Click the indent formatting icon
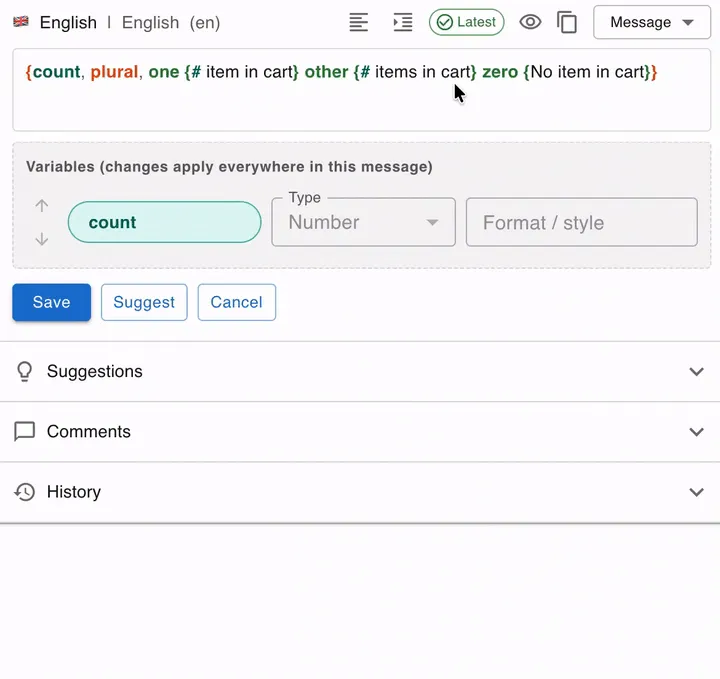The image size is (720, 679). click(403, 22)
